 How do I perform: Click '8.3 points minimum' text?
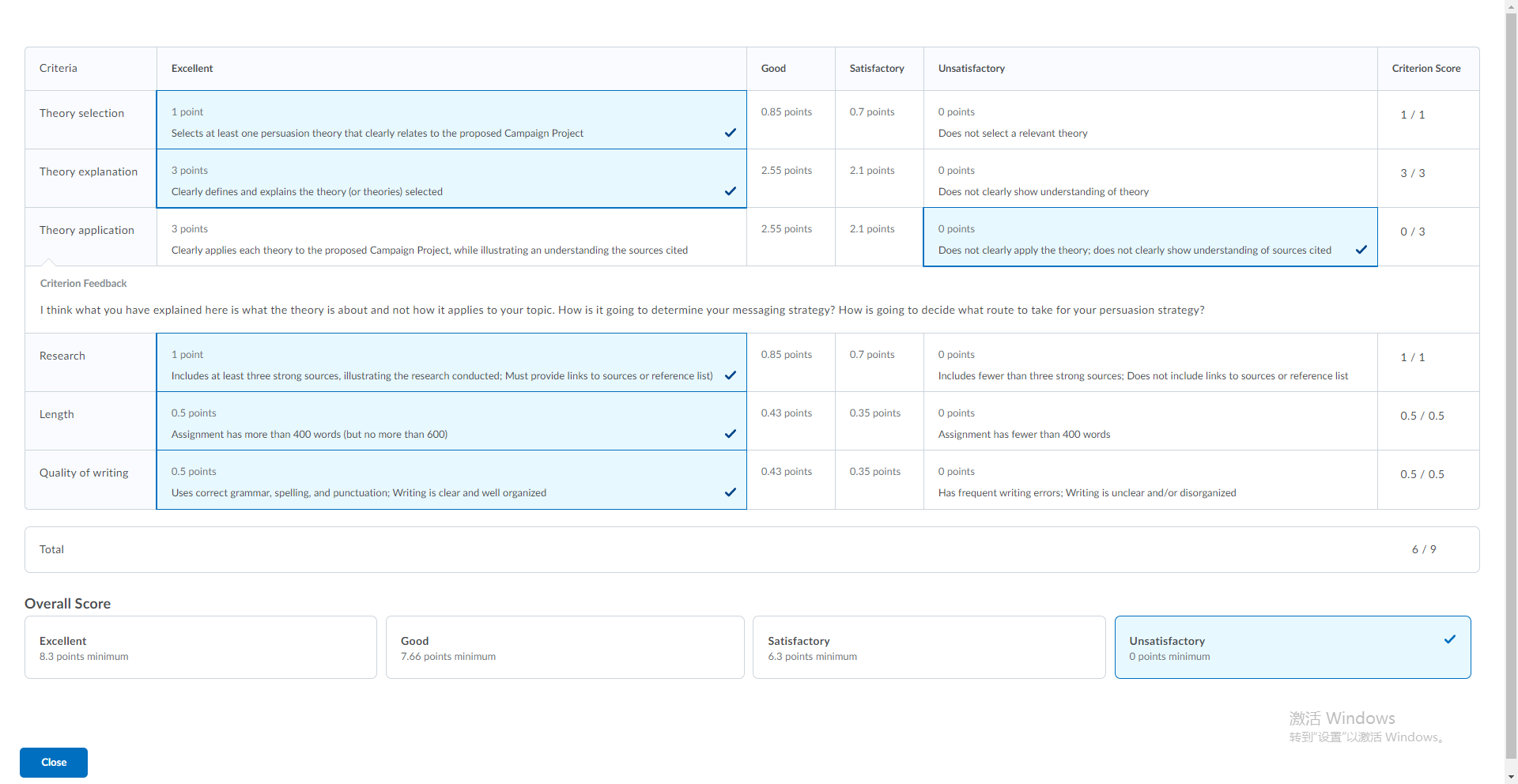point(84,656)
